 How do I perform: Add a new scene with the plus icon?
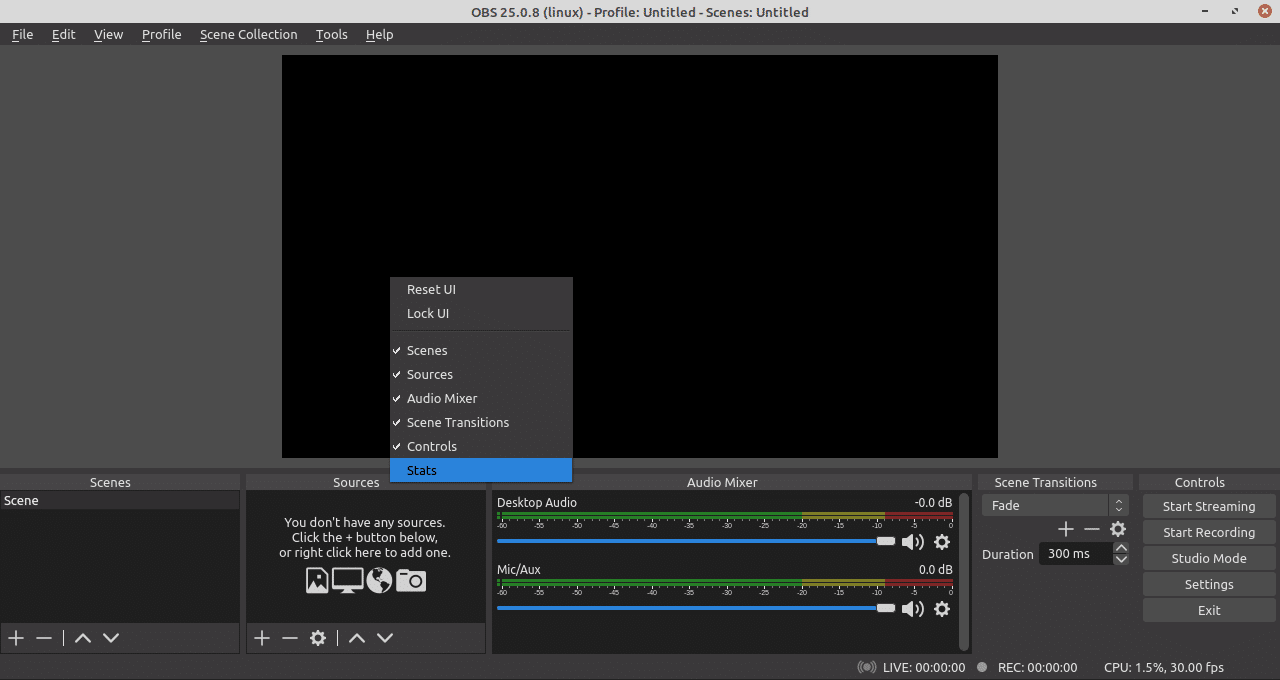(x=16, y=637)
